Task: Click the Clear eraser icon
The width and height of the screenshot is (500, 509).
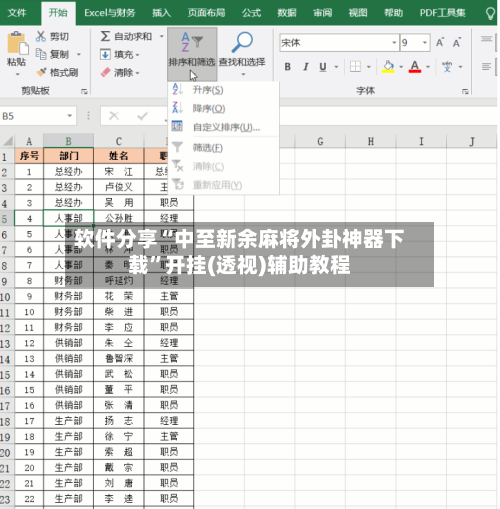Action: tap(105, 72)
